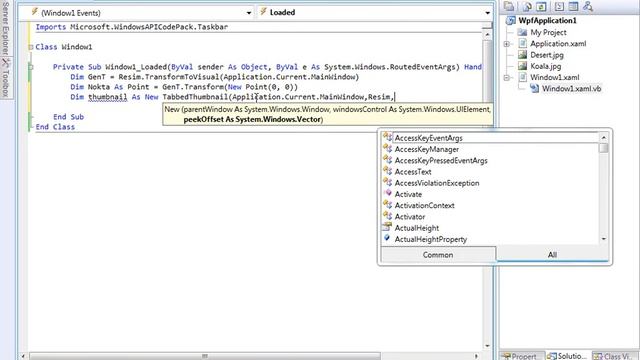Select Window1.xaml in Solution Explorer
This screenshot has width=640, height=360.
[554, 77]
